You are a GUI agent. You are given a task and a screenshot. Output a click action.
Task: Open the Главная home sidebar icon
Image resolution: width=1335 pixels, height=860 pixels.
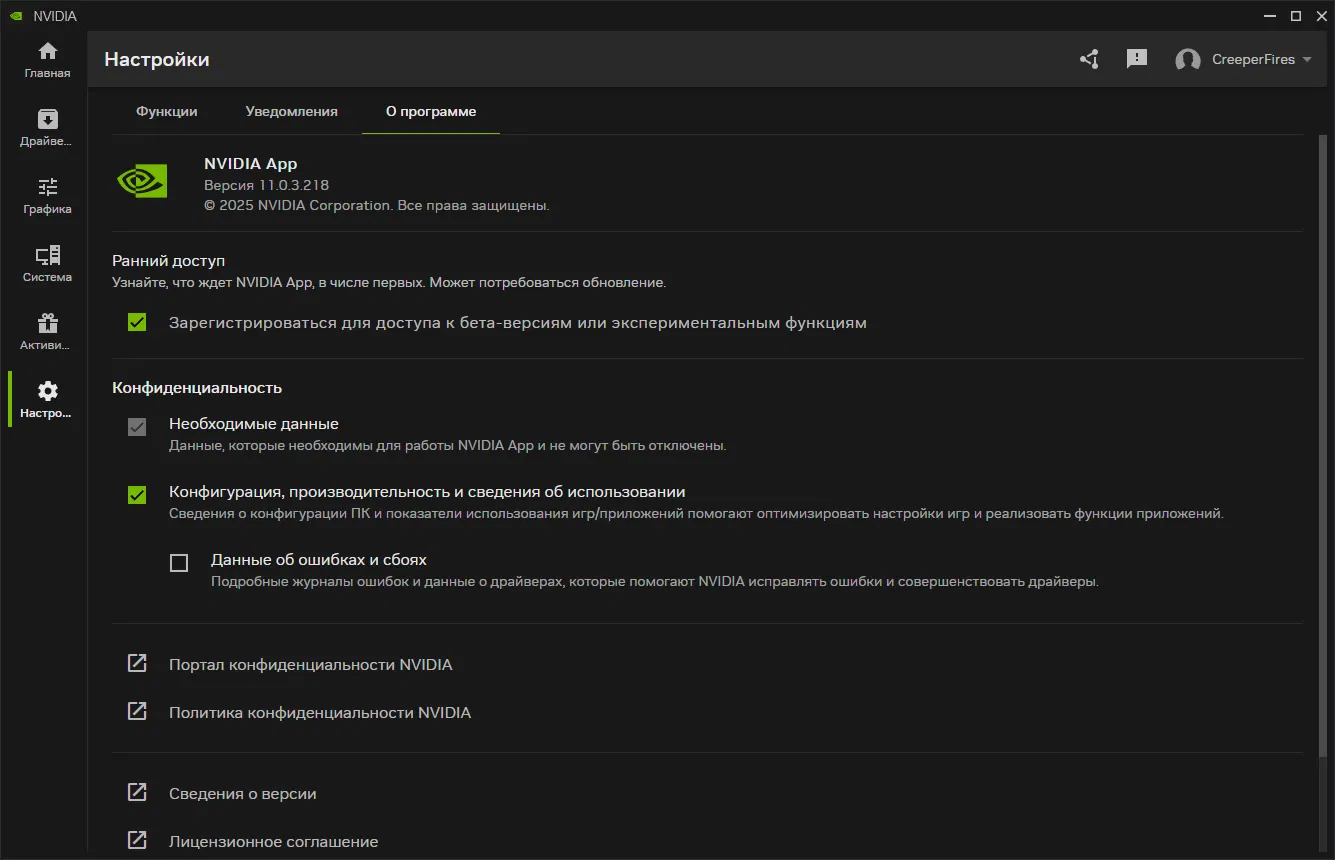pyautogui.click(x=48, y=52)
